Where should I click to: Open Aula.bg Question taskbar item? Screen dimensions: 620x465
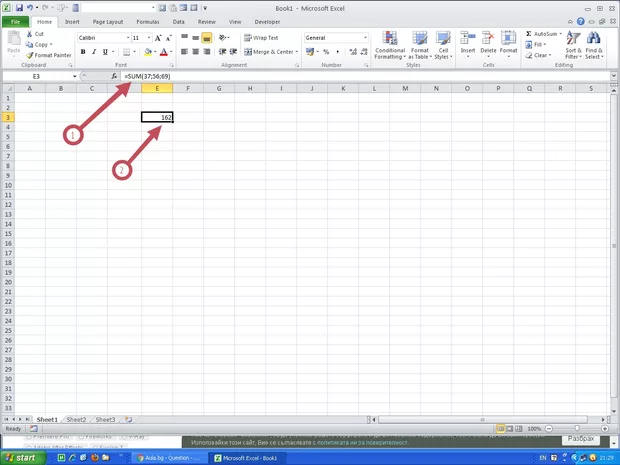click(x=168, y=458)
